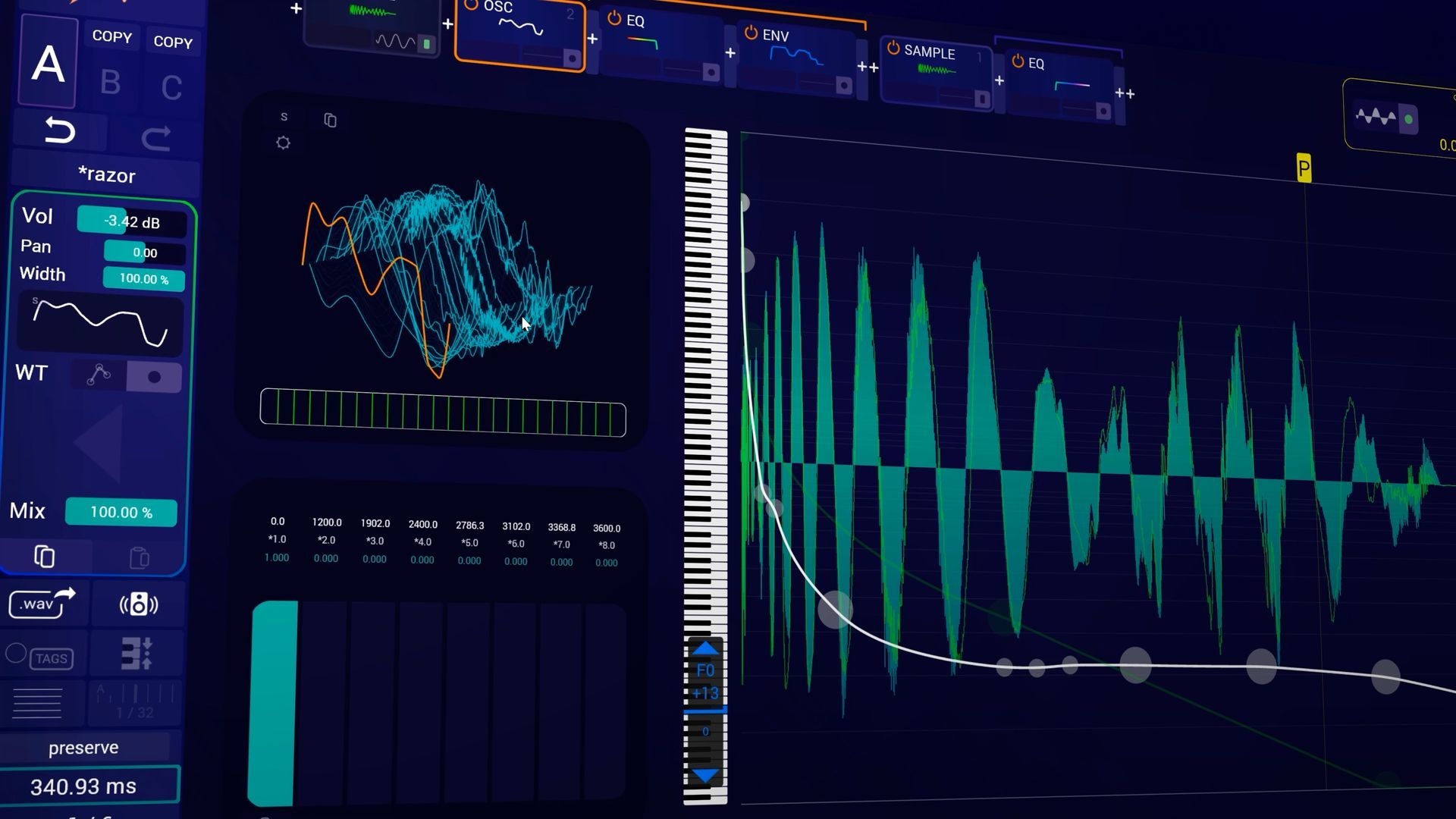This screenshot has width=1456, height=819.
Task: Toggle power on the ENV module
Action: pyautogui.click(x=751, y=33)
